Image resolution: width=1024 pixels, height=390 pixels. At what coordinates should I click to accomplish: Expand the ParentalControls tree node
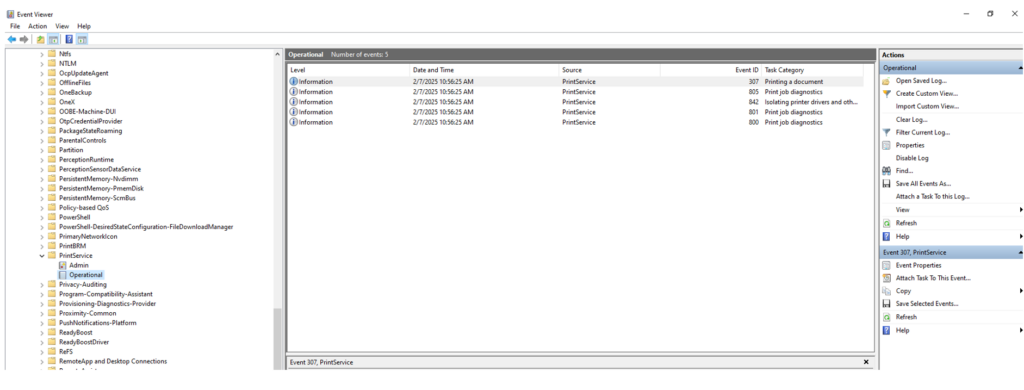click(x=42, y=140)
